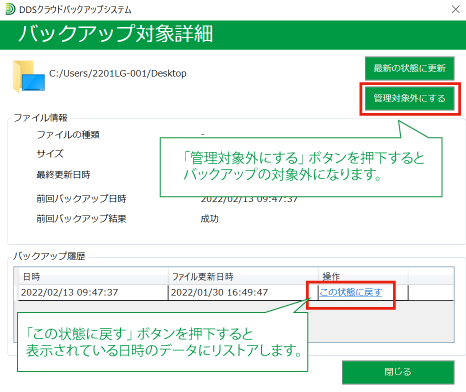Click the サイズ label

50,154
